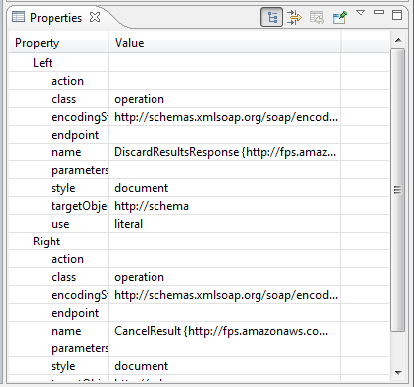Screen dimensions: 414x387
Task: Select the Left category row
Action: (x=198, y=63)
